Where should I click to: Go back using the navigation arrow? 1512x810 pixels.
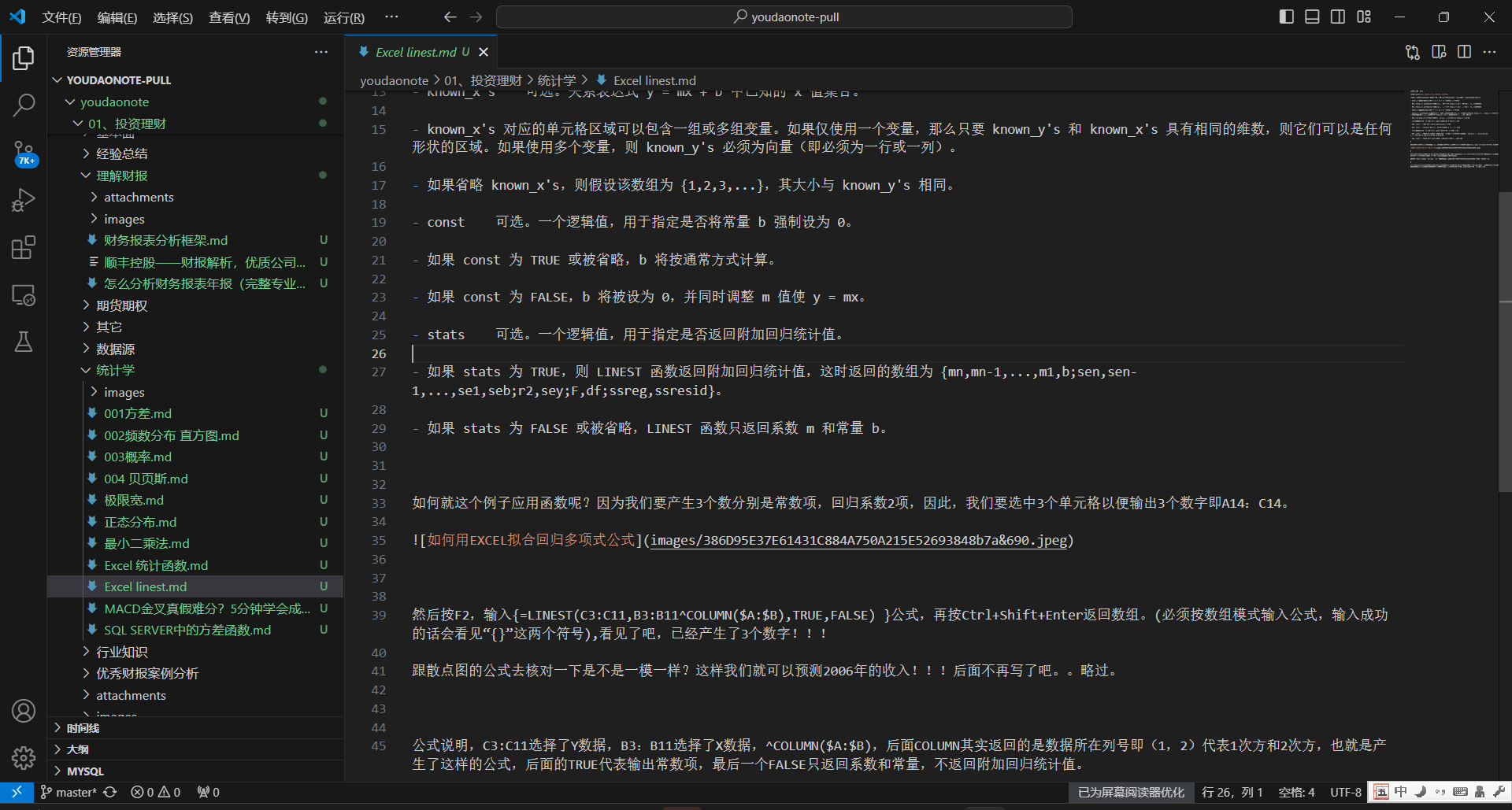[450, 17]
